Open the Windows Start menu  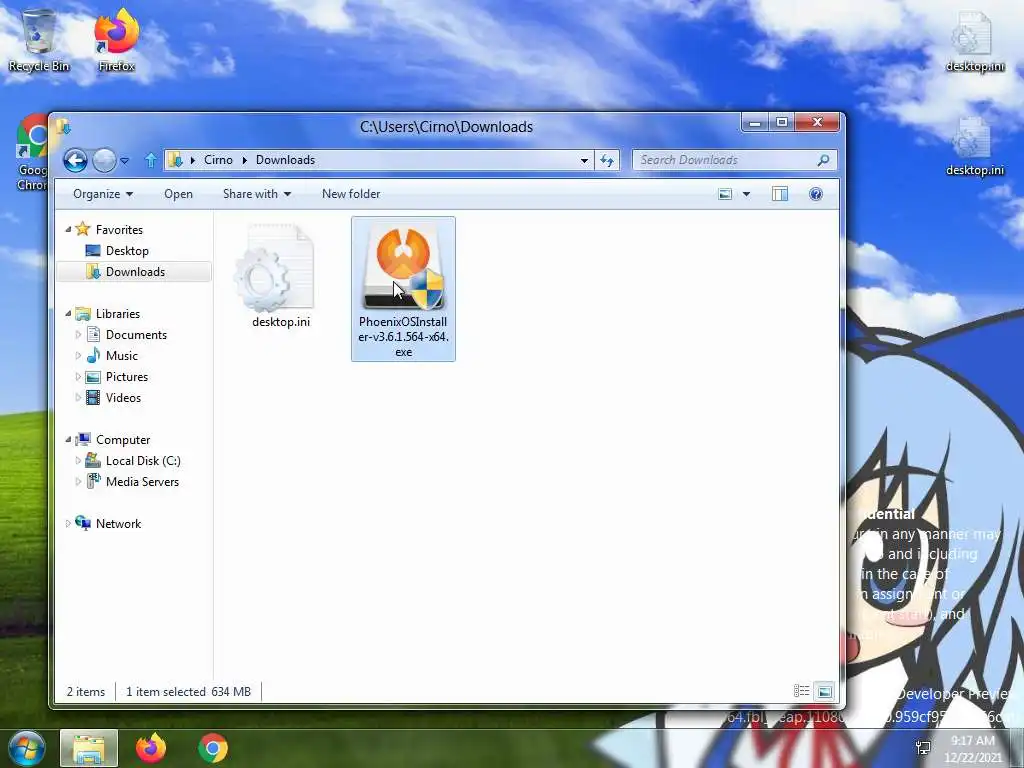[x=26, y=748]
